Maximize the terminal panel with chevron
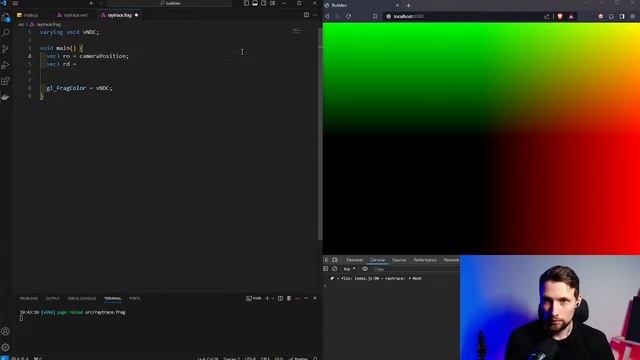 [306, 298]
